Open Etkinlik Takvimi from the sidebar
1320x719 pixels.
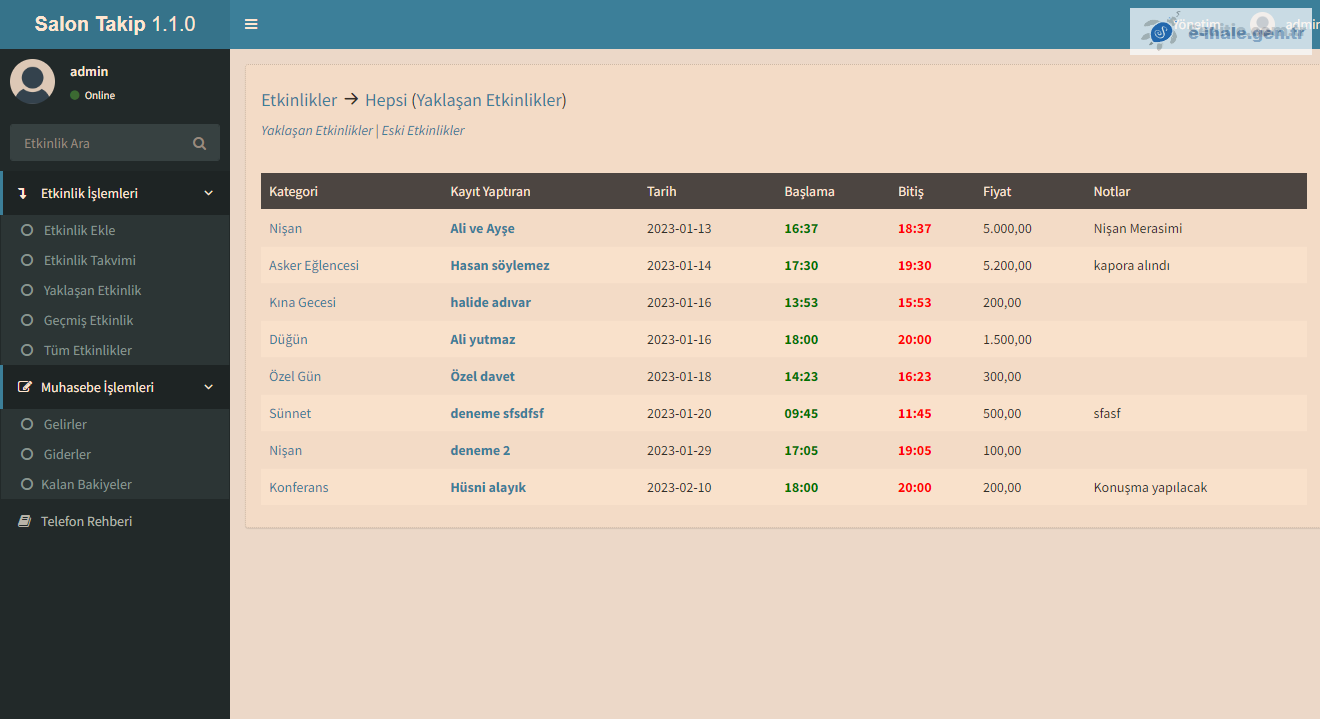[x=89, y=260]
